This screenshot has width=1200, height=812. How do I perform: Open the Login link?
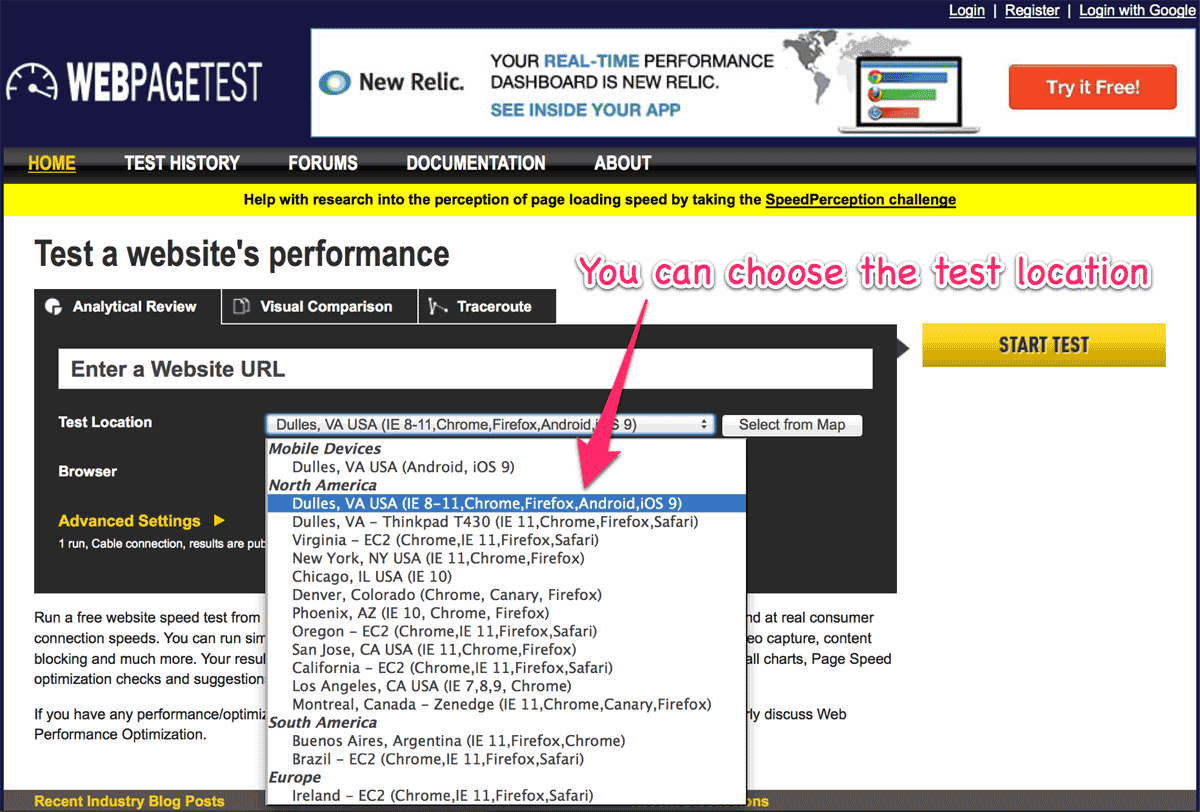tap(967, 10)
